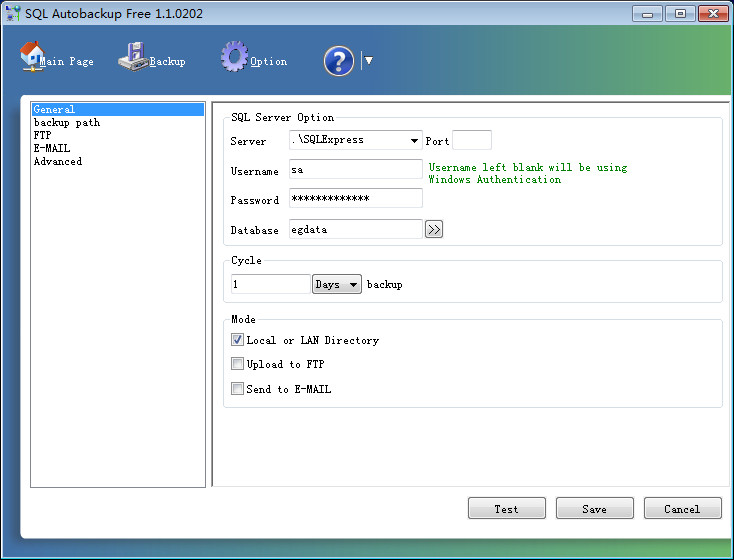
Task: Open the Main Page house icon
Action: (x=32, y=56)
